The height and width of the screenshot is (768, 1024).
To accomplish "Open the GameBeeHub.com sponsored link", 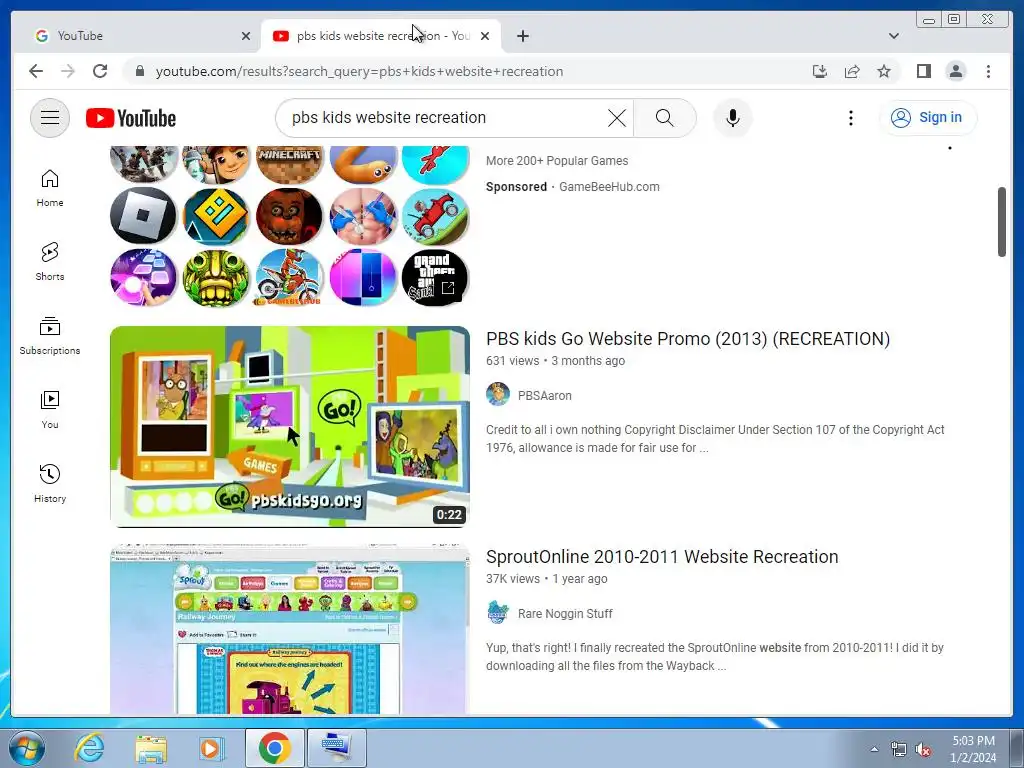I will pos(609,187).
